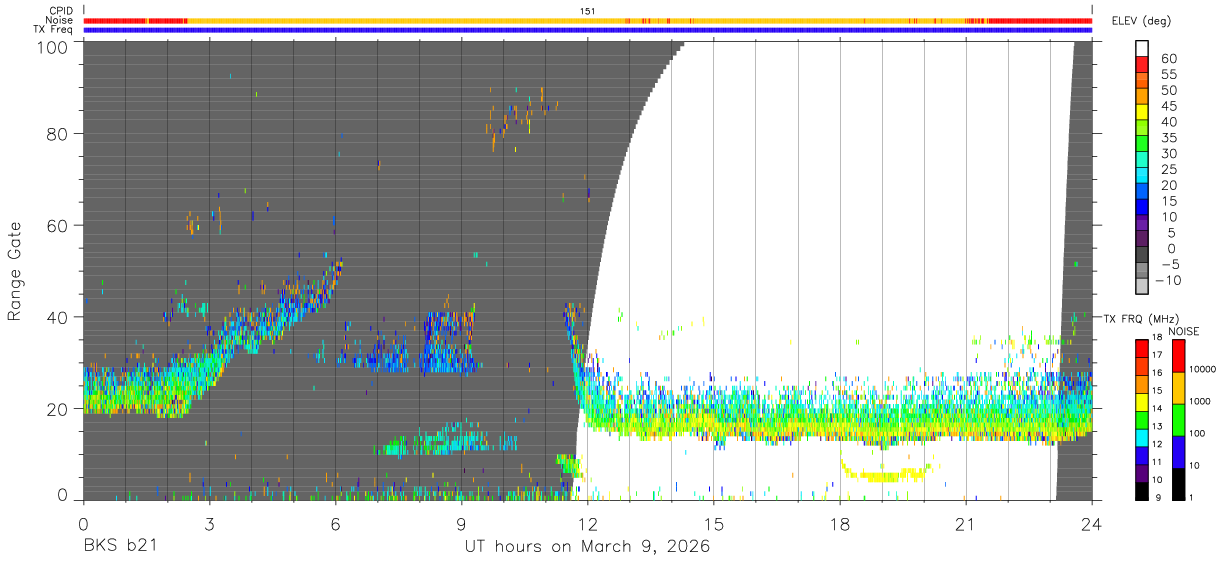Click the Range Gate y-axis title
The height and width of the screenshot is (567, 1228).
click(15, 271)
